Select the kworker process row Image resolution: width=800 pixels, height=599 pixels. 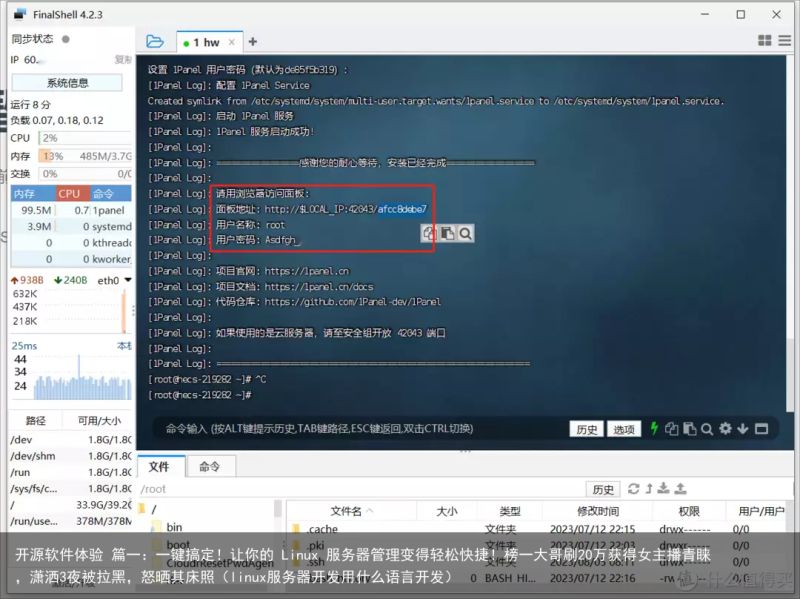[71, 259]
